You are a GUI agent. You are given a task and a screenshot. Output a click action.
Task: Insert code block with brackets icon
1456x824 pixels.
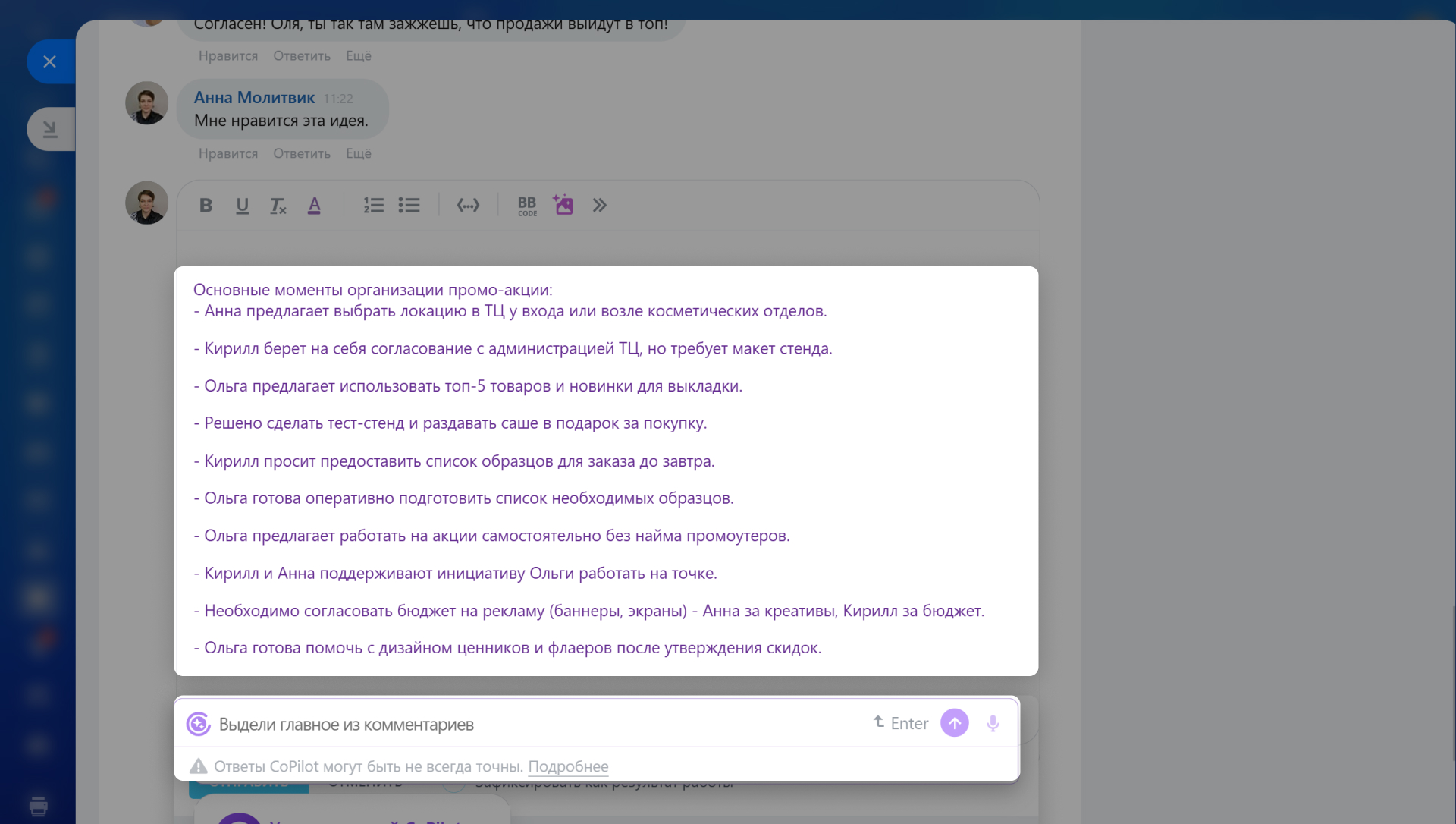468,205
